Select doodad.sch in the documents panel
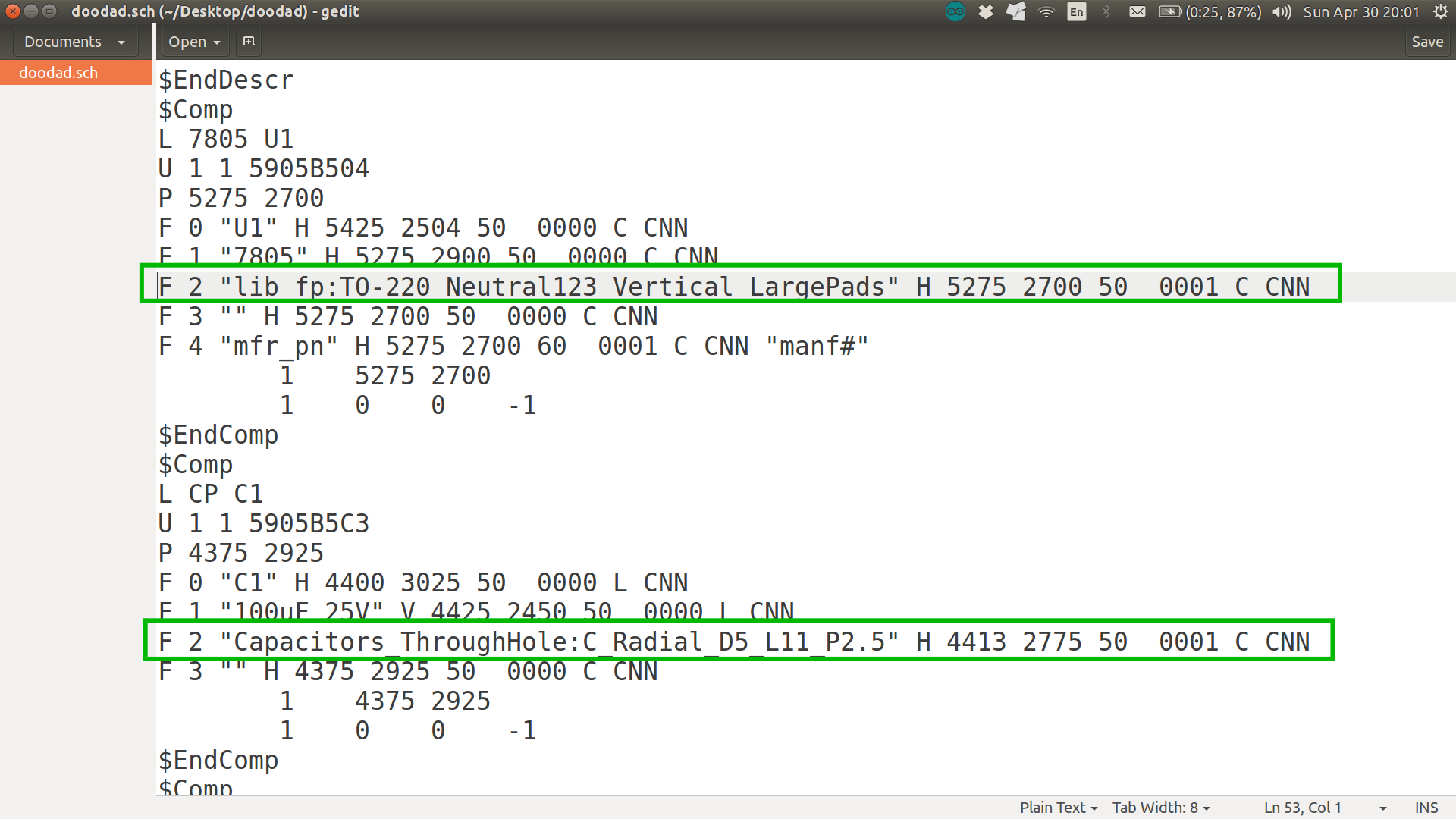Screen dimensions: 1456x819 point(58,73)
